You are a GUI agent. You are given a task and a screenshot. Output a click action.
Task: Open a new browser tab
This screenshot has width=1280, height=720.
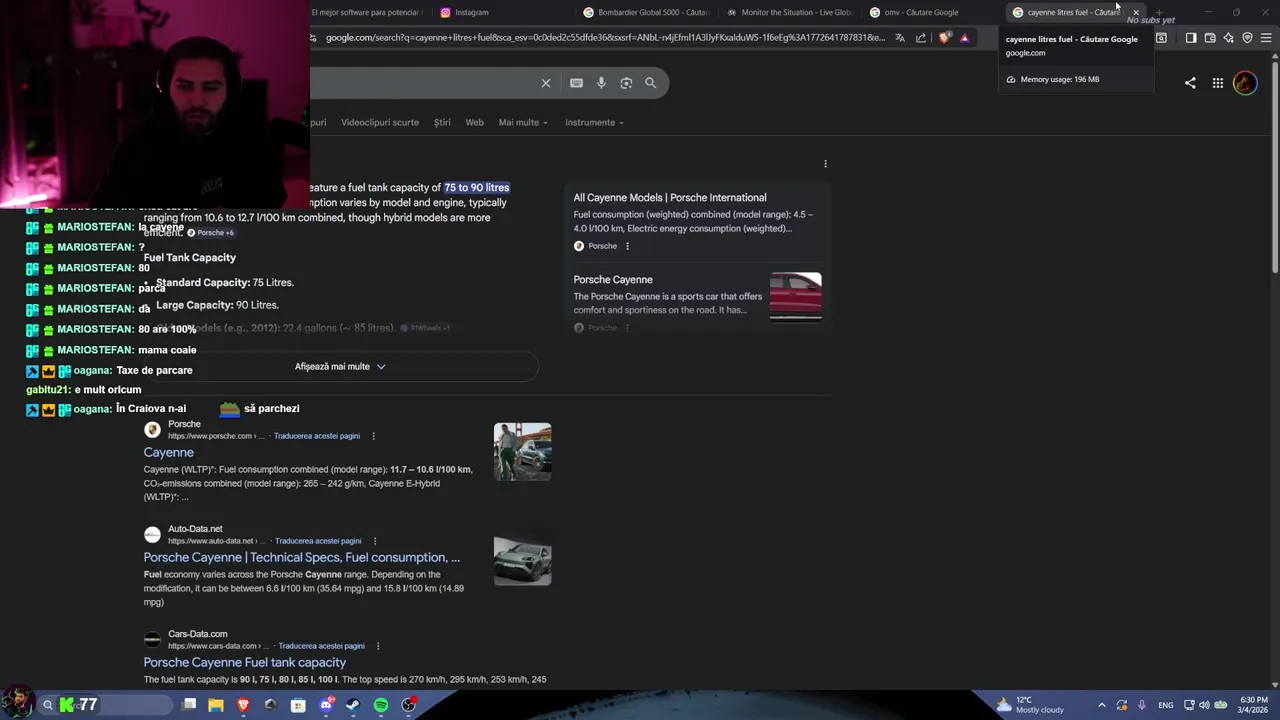tap(1159, 12)
